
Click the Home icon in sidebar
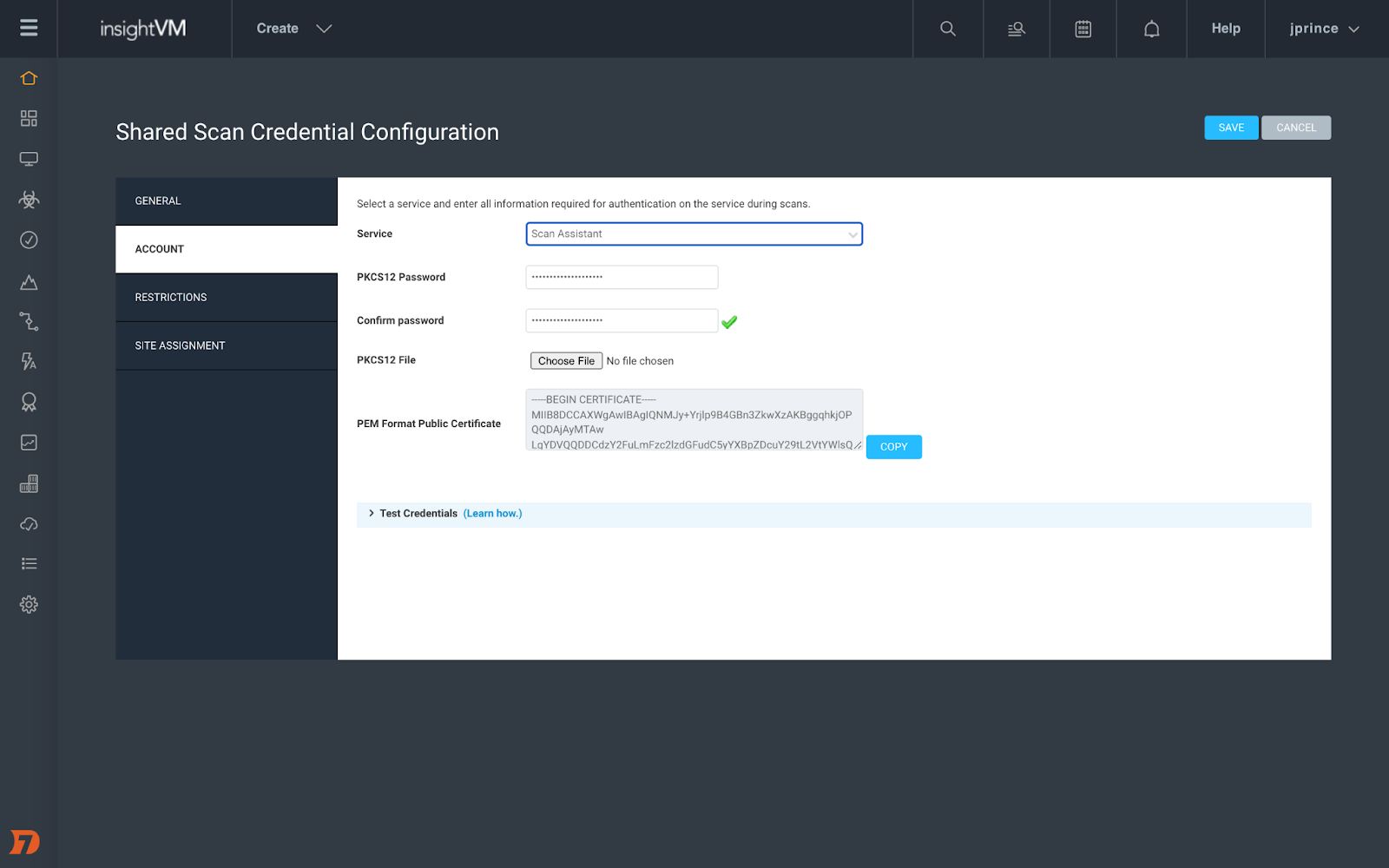click(x=29, y=78)
